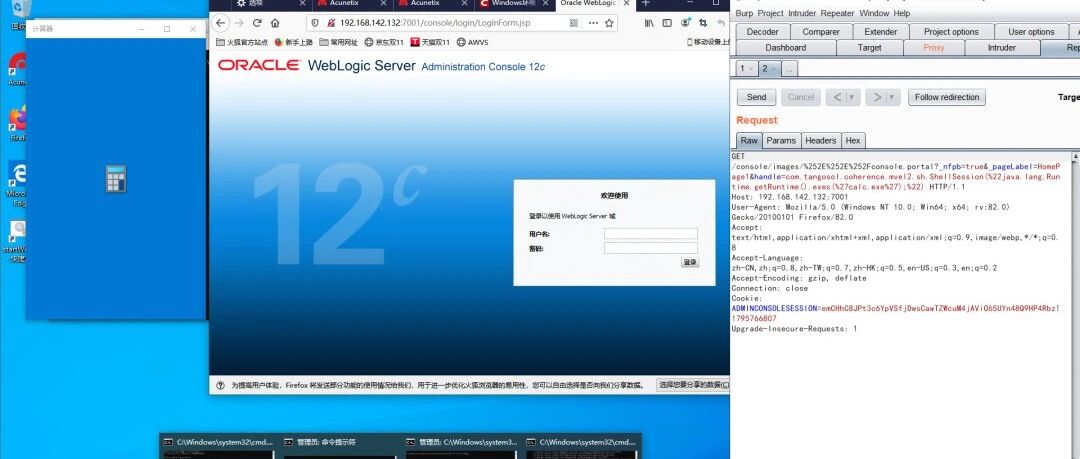This screenshot has height=459, width=1080.
Task: Open the Intruder menu in menu bar
Action: point(802,13)
